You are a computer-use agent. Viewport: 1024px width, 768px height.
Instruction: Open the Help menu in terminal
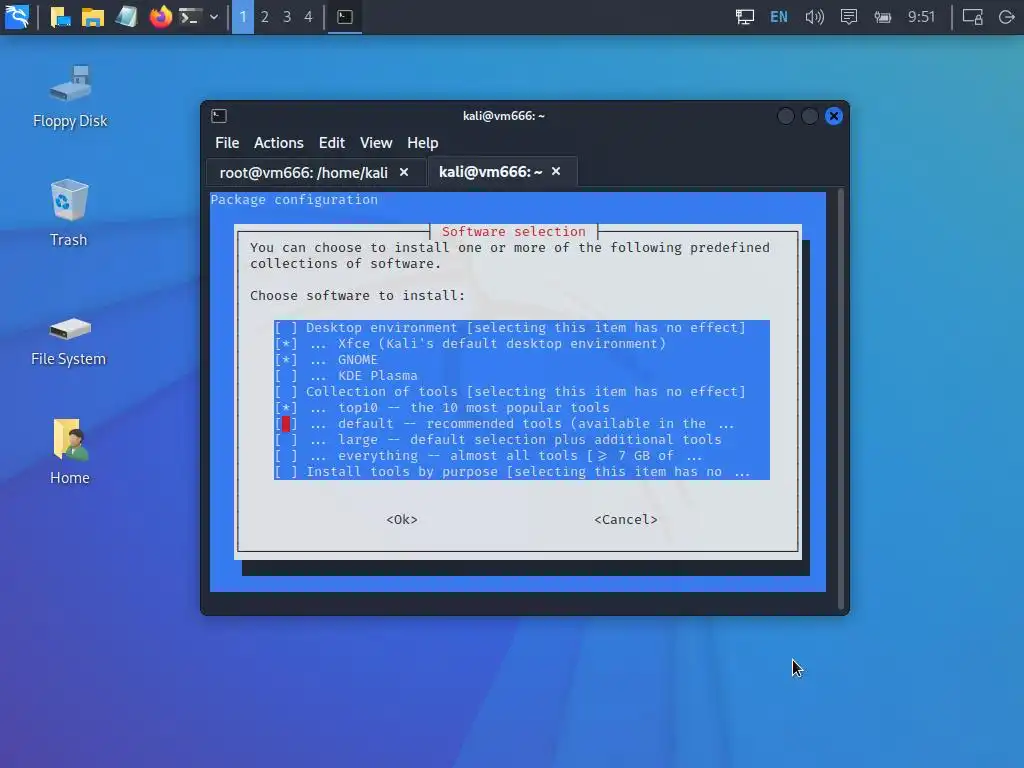[x=423, y=142]
